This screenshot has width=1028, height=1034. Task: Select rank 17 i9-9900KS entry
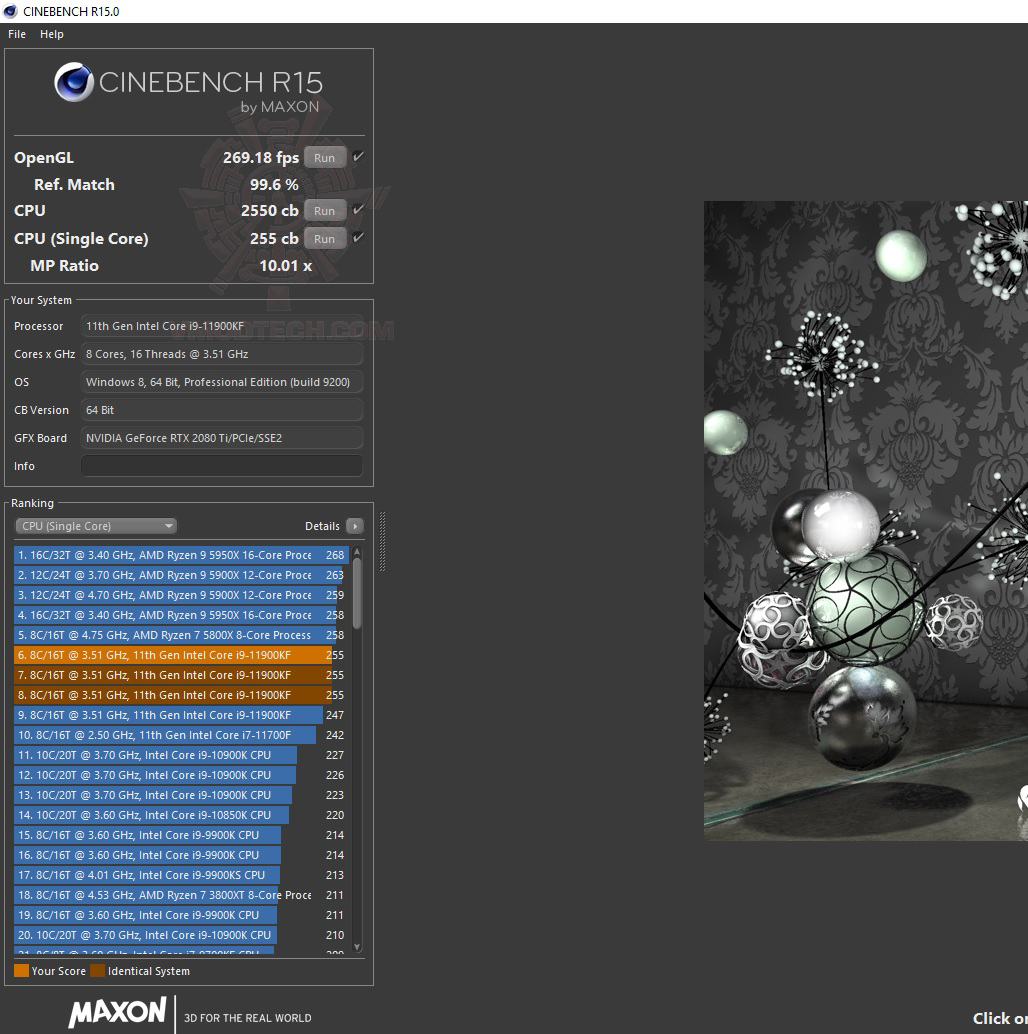tap(181, 875)
